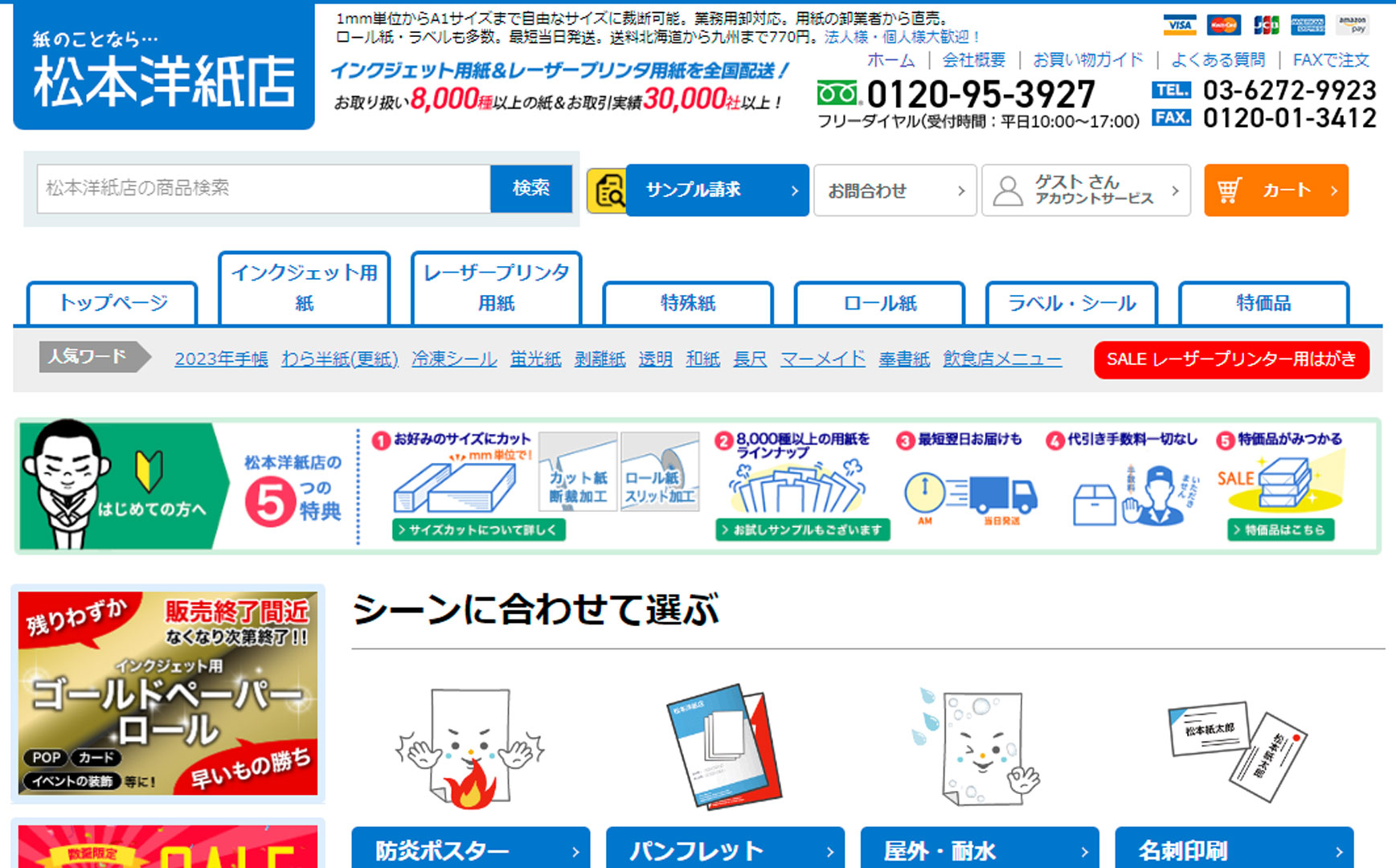Click the product search input field
Viewport: 1396px width, 868px height.
click(x=264, y=189)
